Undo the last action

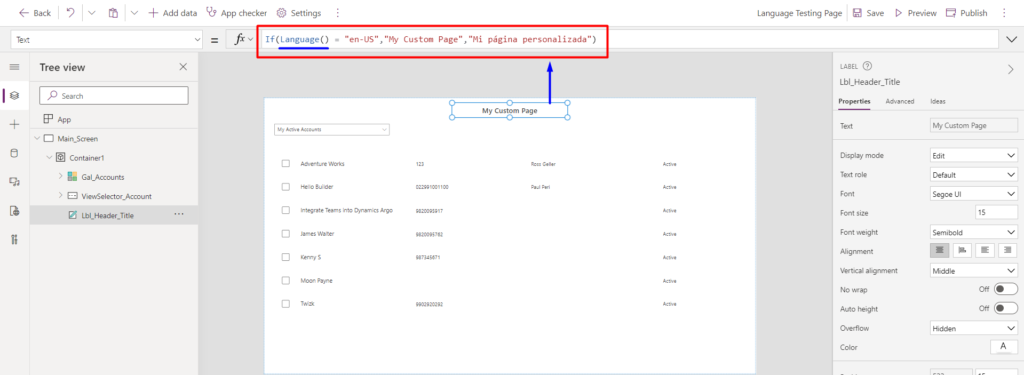(x=71, y=13)
